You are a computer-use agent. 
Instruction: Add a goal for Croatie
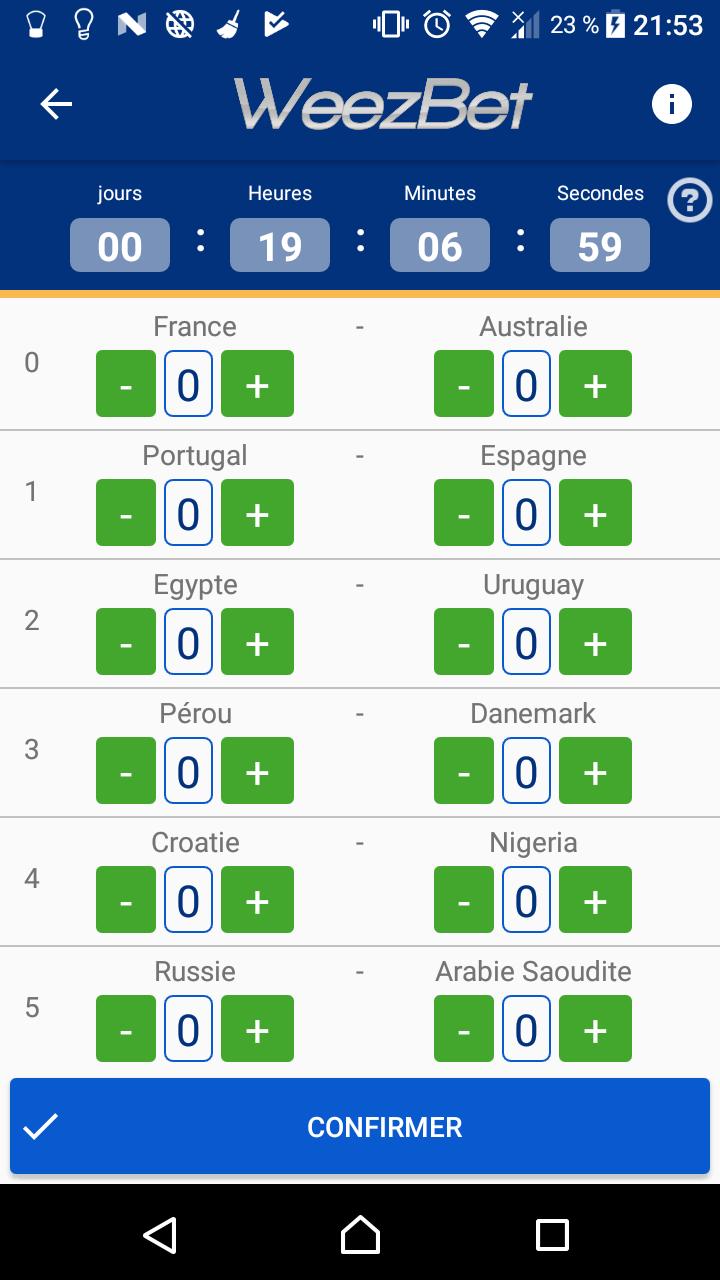(257, 900)
